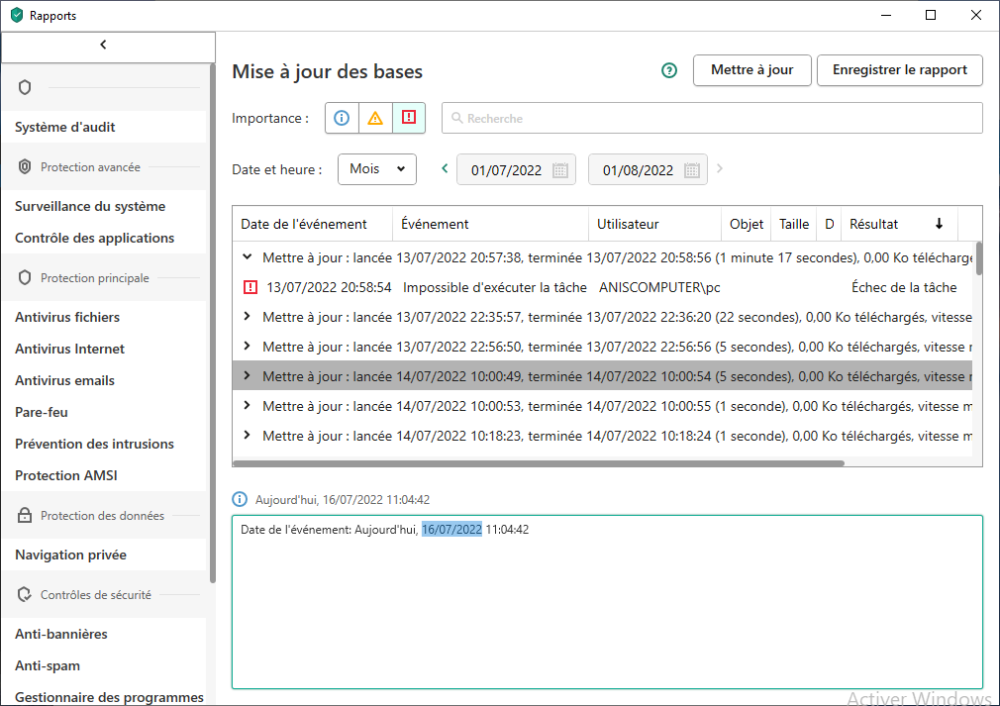Image resolution: width=1000 pixels, height=706 pixels.
Task: Open Contrôle des applications report
Action: [x=94, y=238]
